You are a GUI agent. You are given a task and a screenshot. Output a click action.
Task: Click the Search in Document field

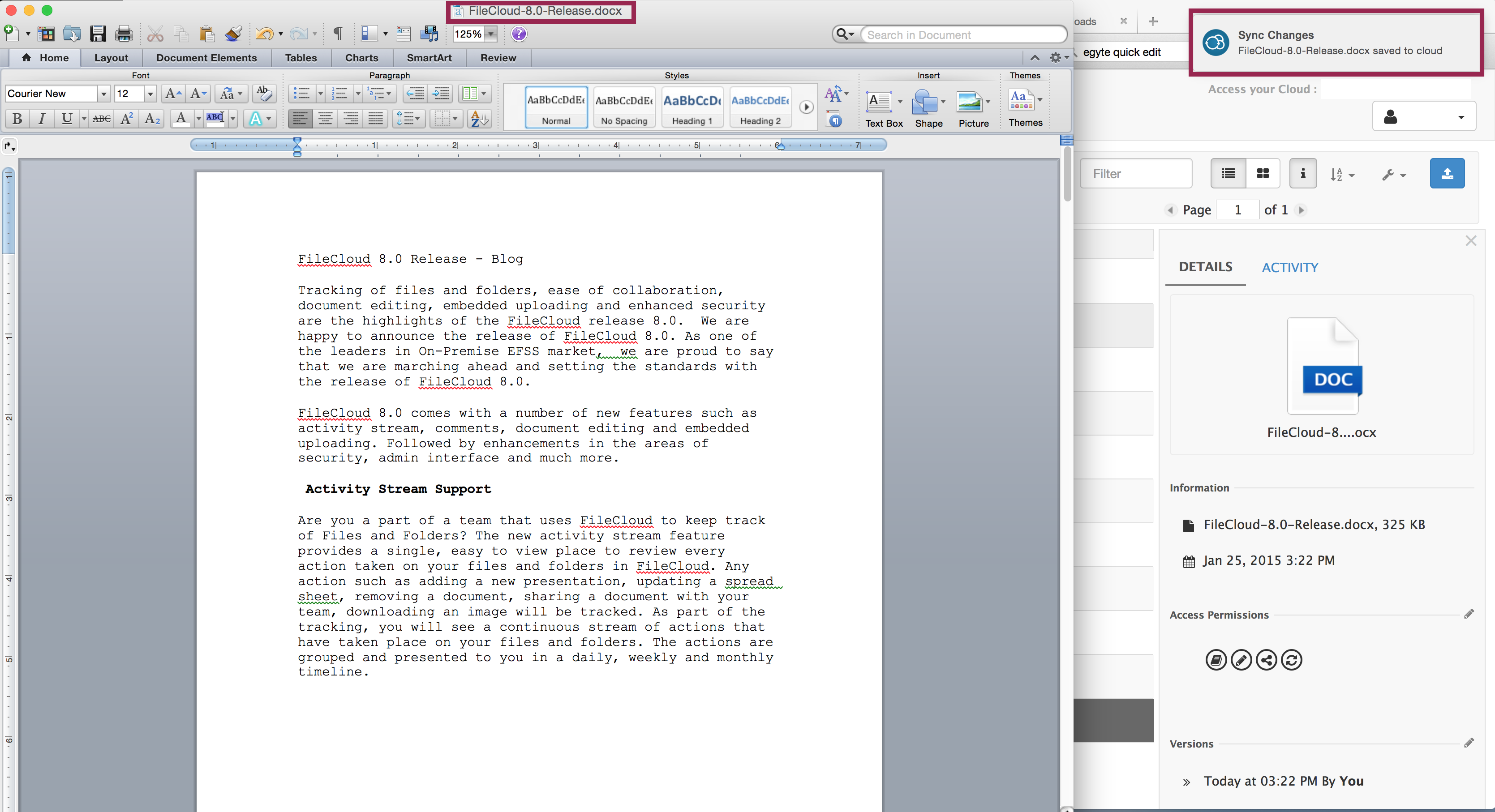[x=963, y=35]
